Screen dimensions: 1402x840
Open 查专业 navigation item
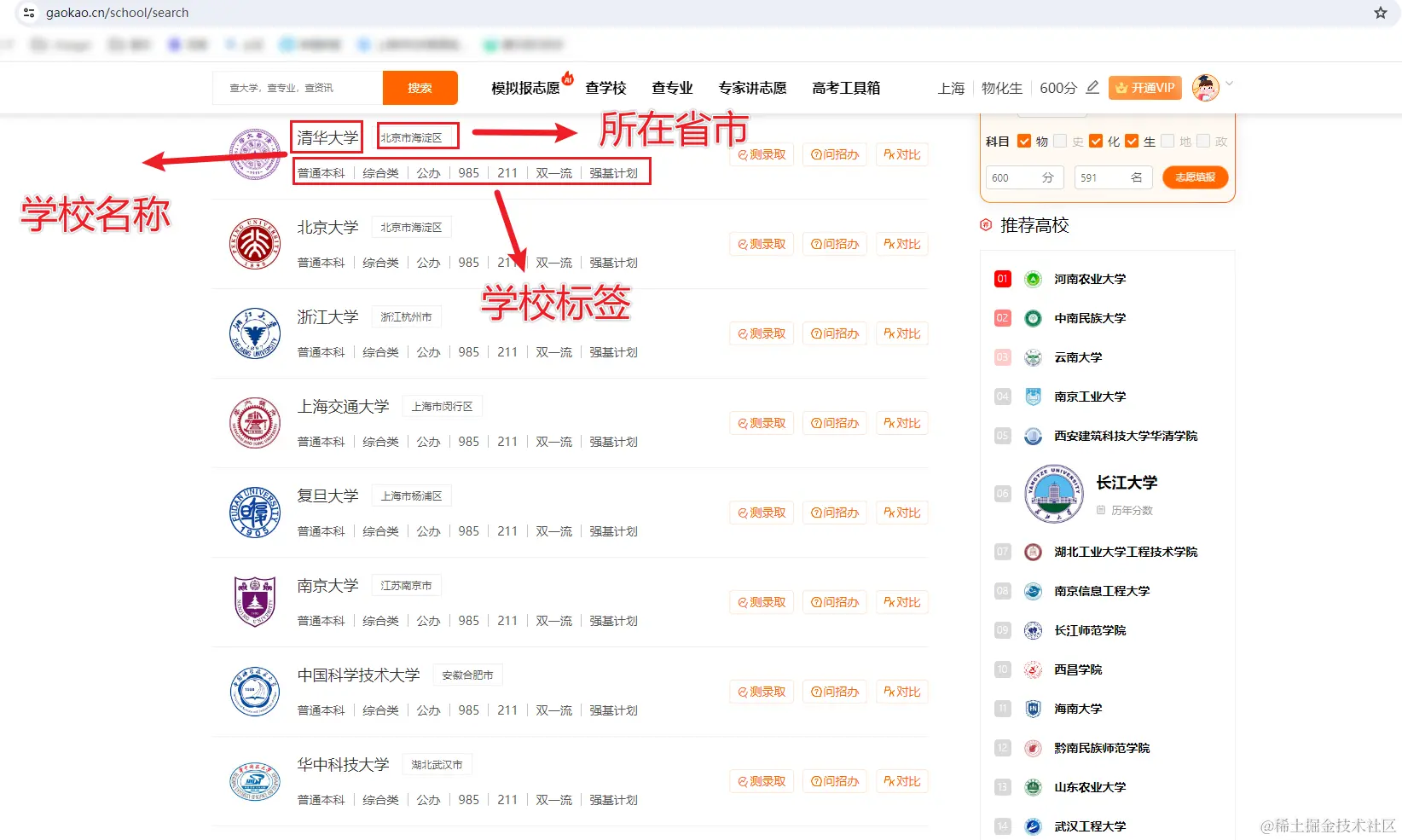click(672, 88)
